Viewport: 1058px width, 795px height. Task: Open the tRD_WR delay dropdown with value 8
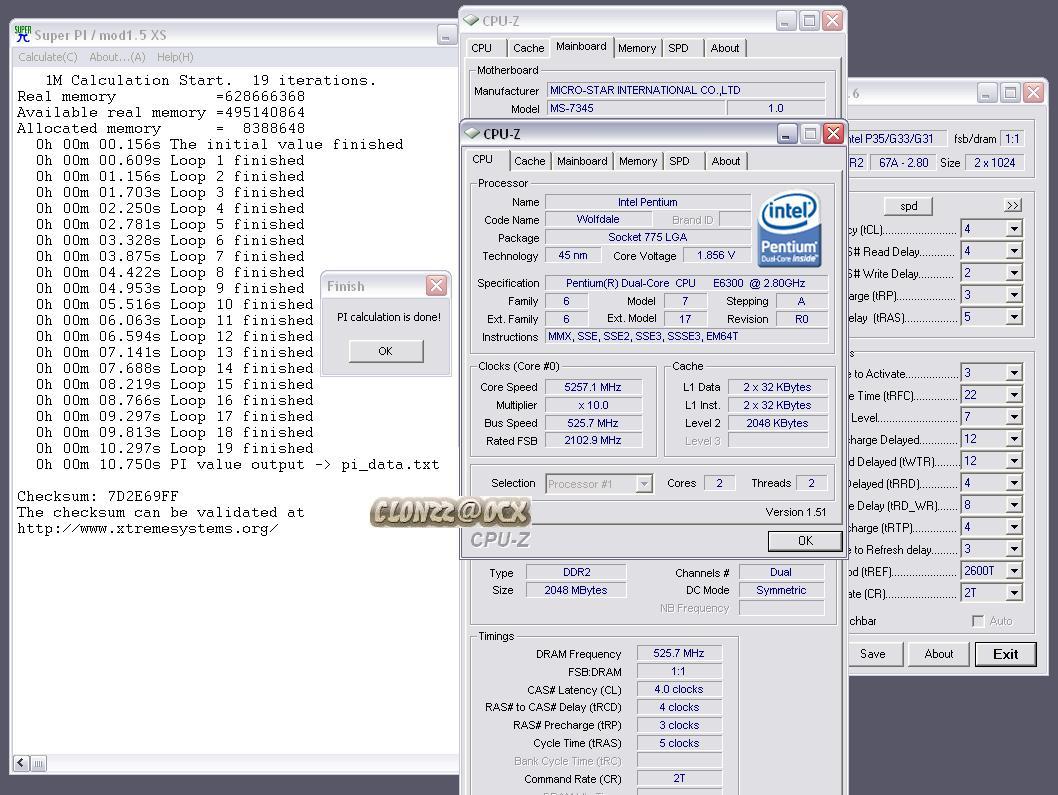pos(1014,505)
